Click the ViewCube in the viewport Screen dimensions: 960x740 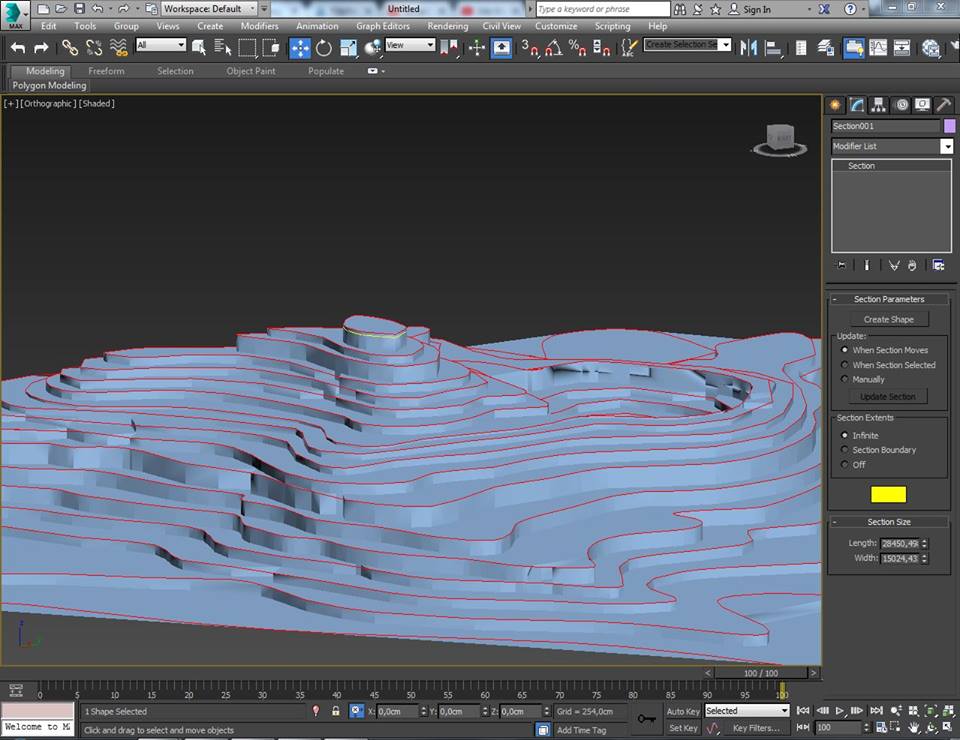coord(780,138)
